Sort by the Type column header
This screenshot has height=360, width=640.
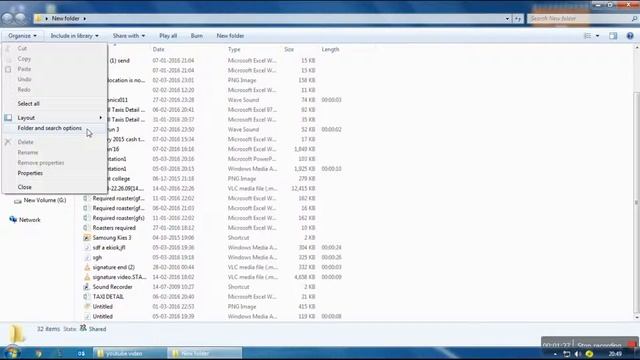coord(234,49)
